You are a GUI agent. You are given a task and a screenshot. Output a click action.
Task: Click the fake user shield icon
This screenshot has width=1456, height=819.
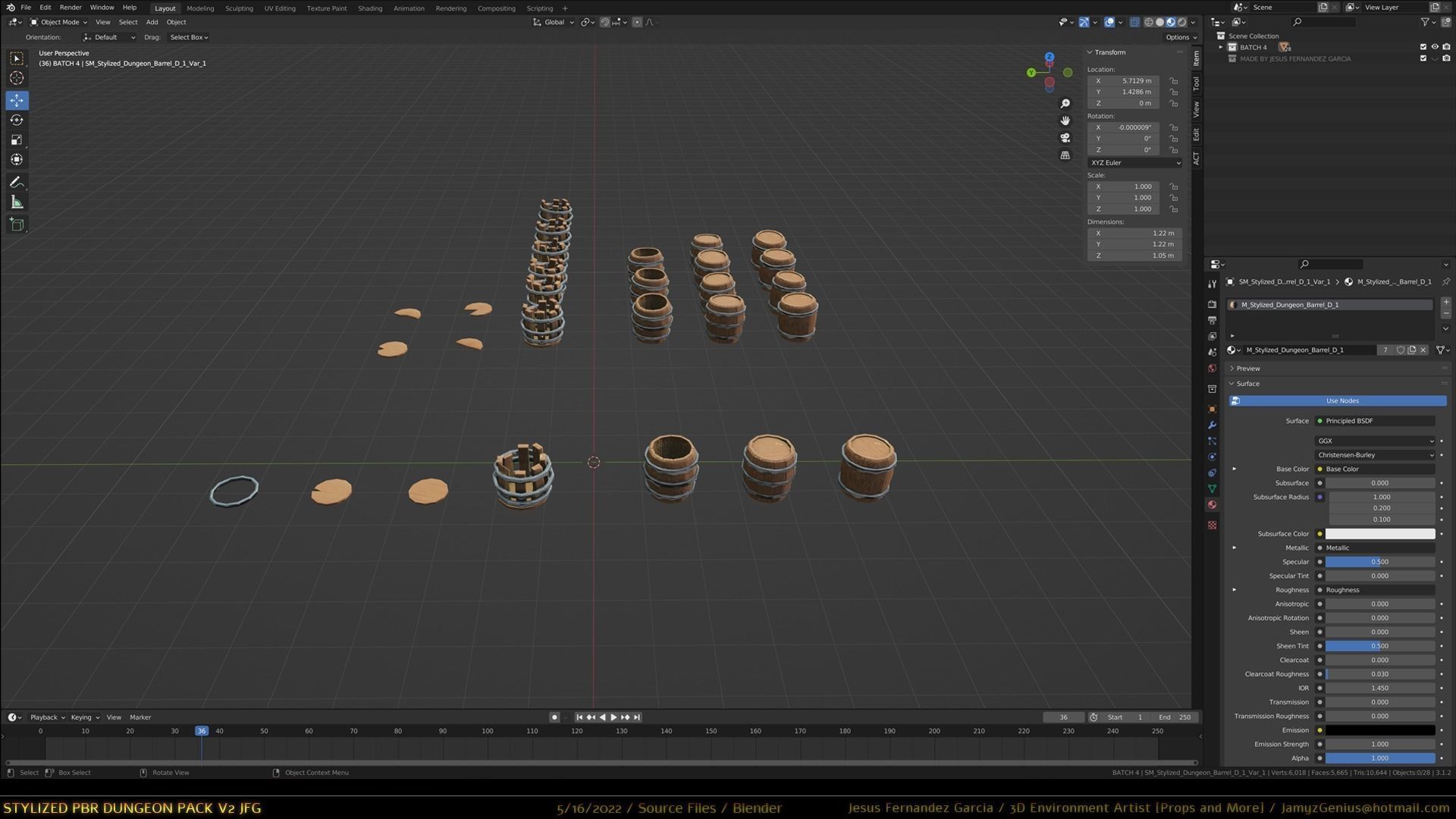(1401, 350)
